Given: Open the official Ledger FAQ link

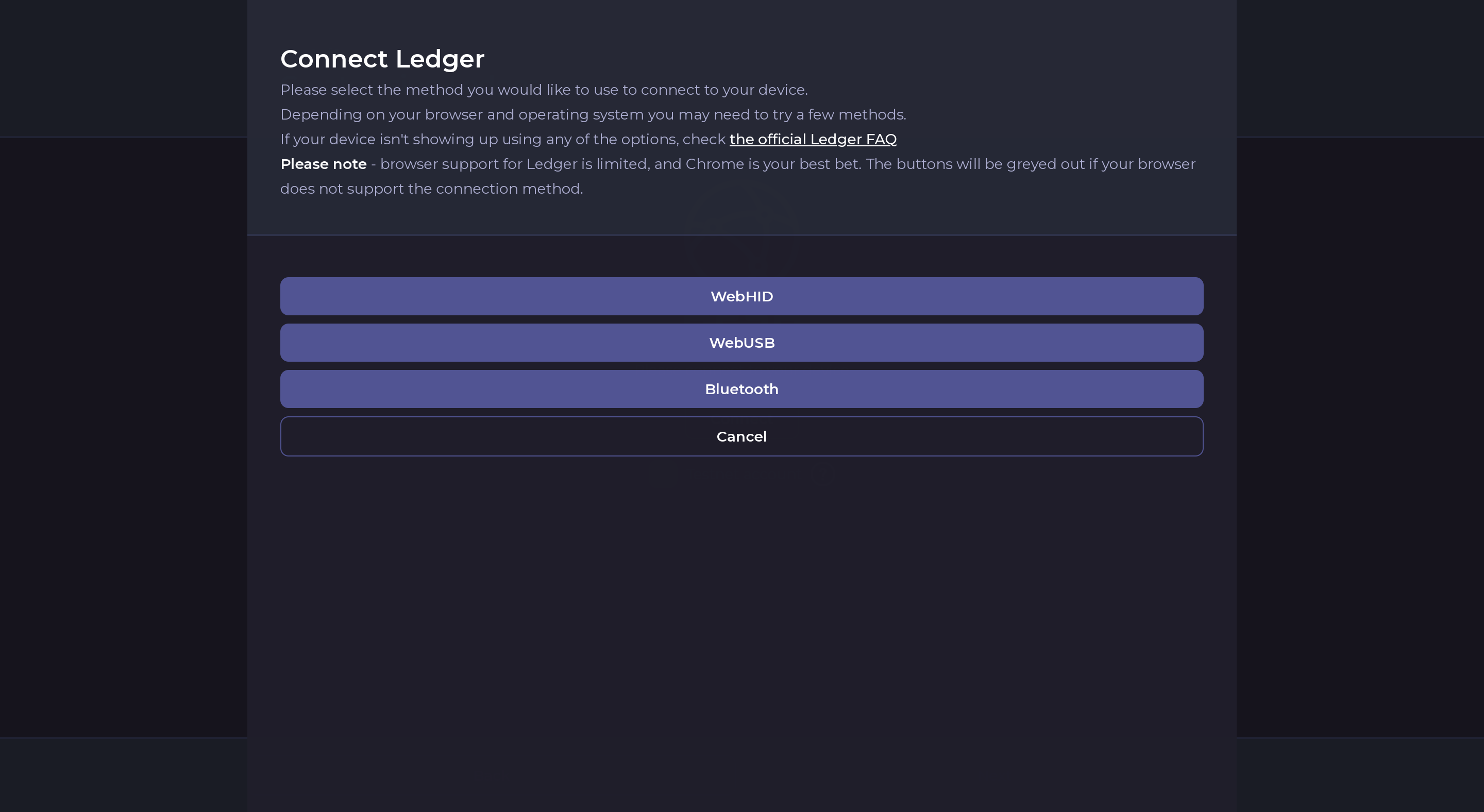Looking at the screenshot, I should click(x=812, y=139).
